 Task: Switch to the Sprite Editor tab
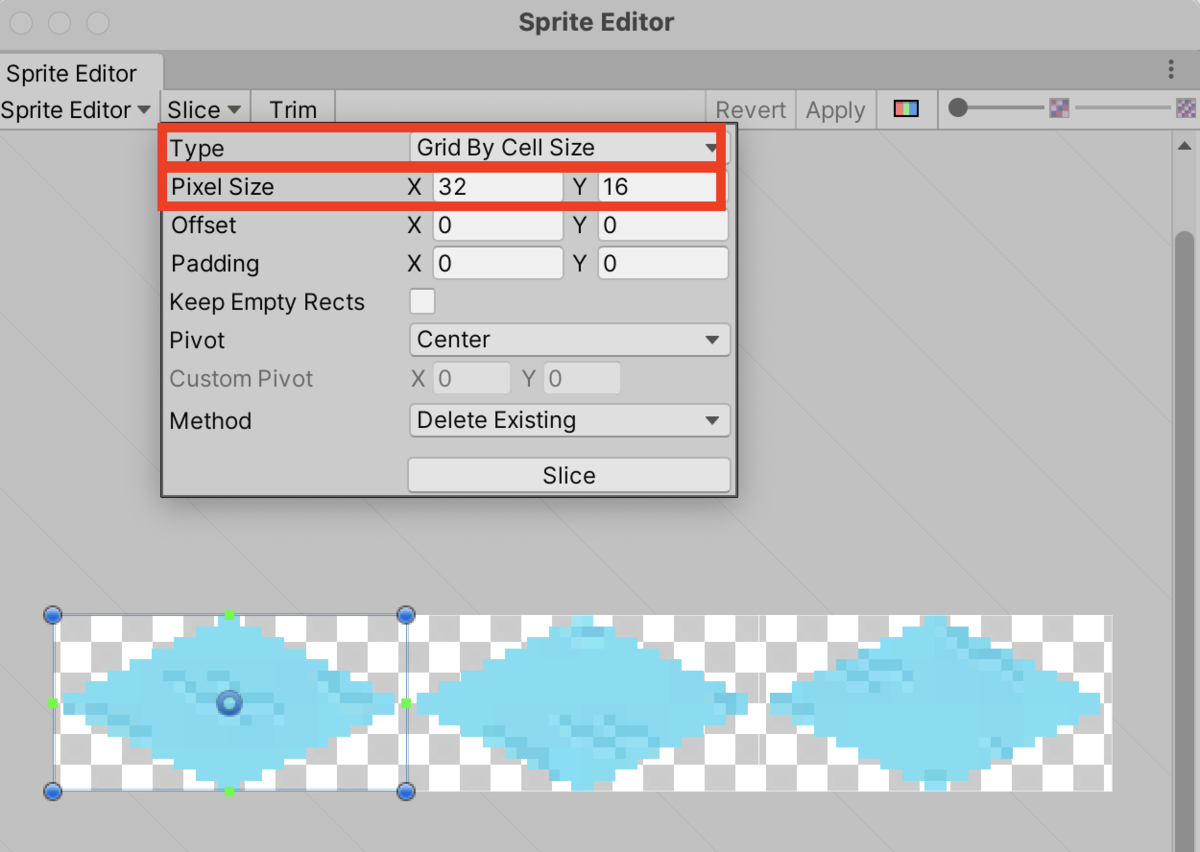pos(80,73)
